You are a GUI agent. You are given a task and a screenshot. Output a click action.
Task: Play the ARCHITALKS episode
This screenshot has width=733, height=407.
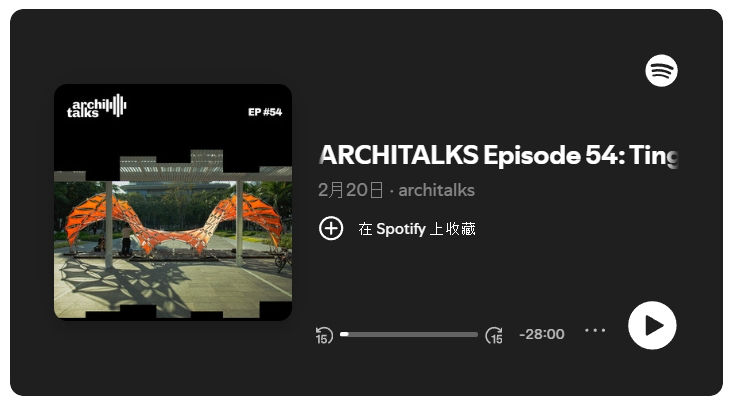coord(652,325)
